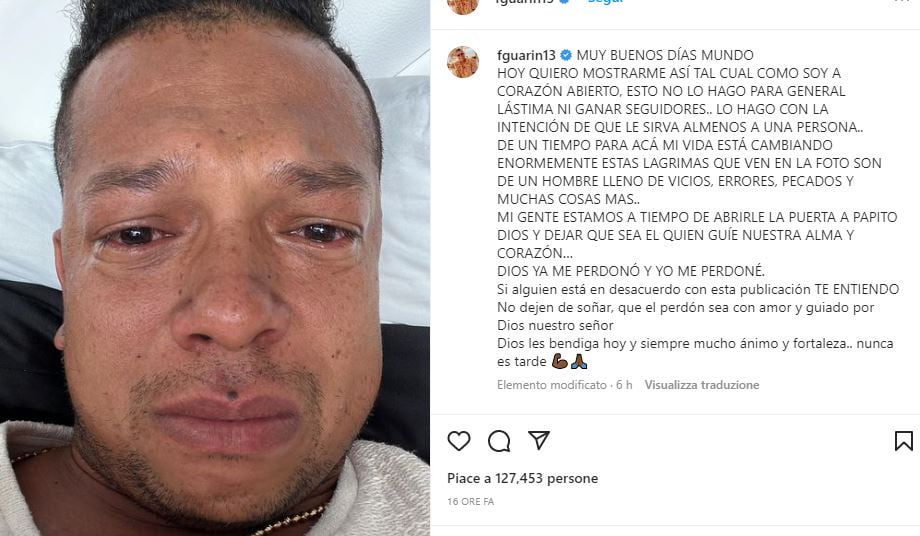The image size is (920, 536).
Task: Click Visualizza traduzione to translate the caption
Action: point(702,385)
